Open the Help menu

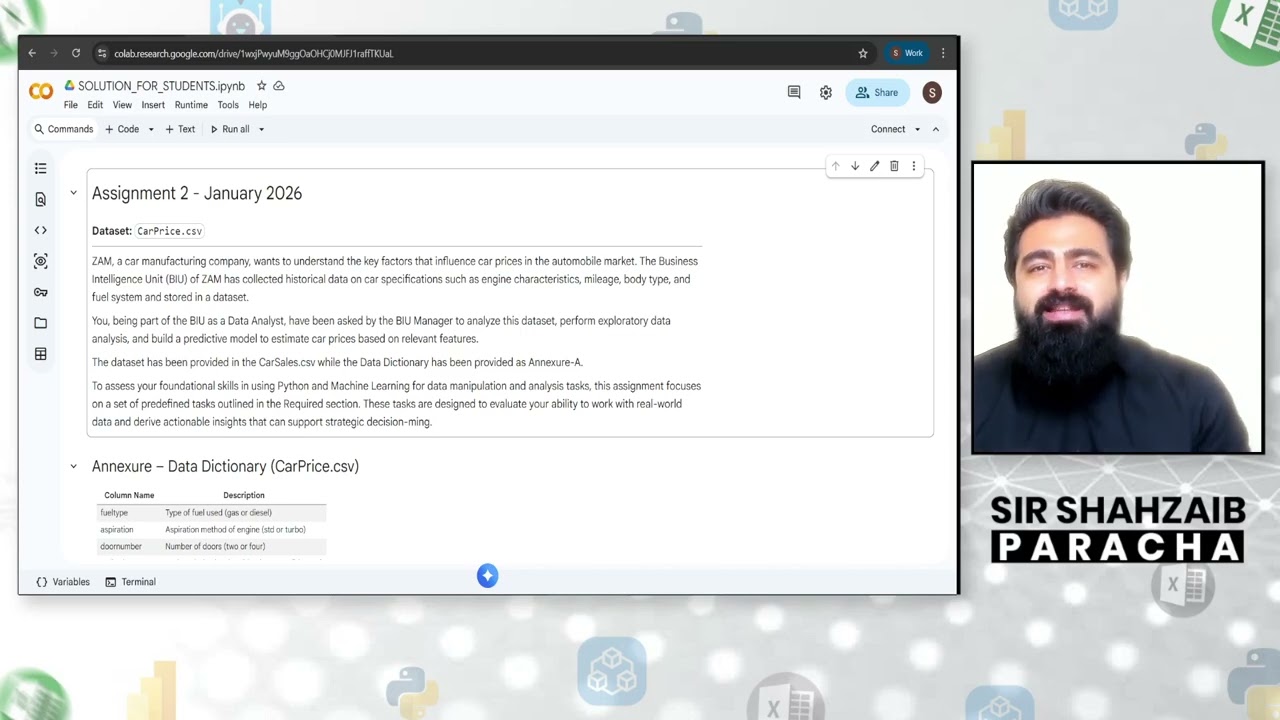click(x=258, y=105)
